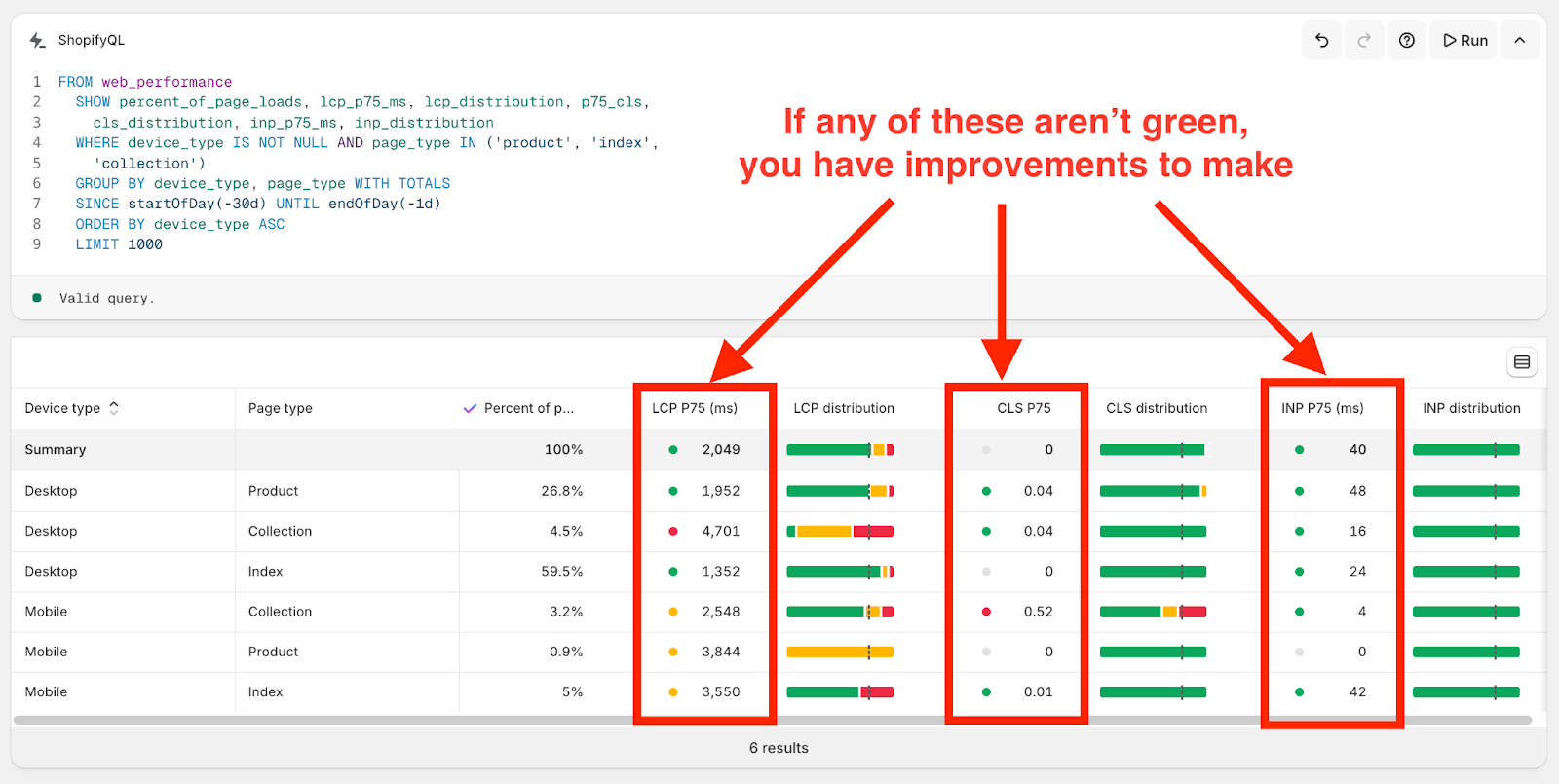
Task: Click the checkmark icon beside Percent of p...
Action: coord(470,408)
